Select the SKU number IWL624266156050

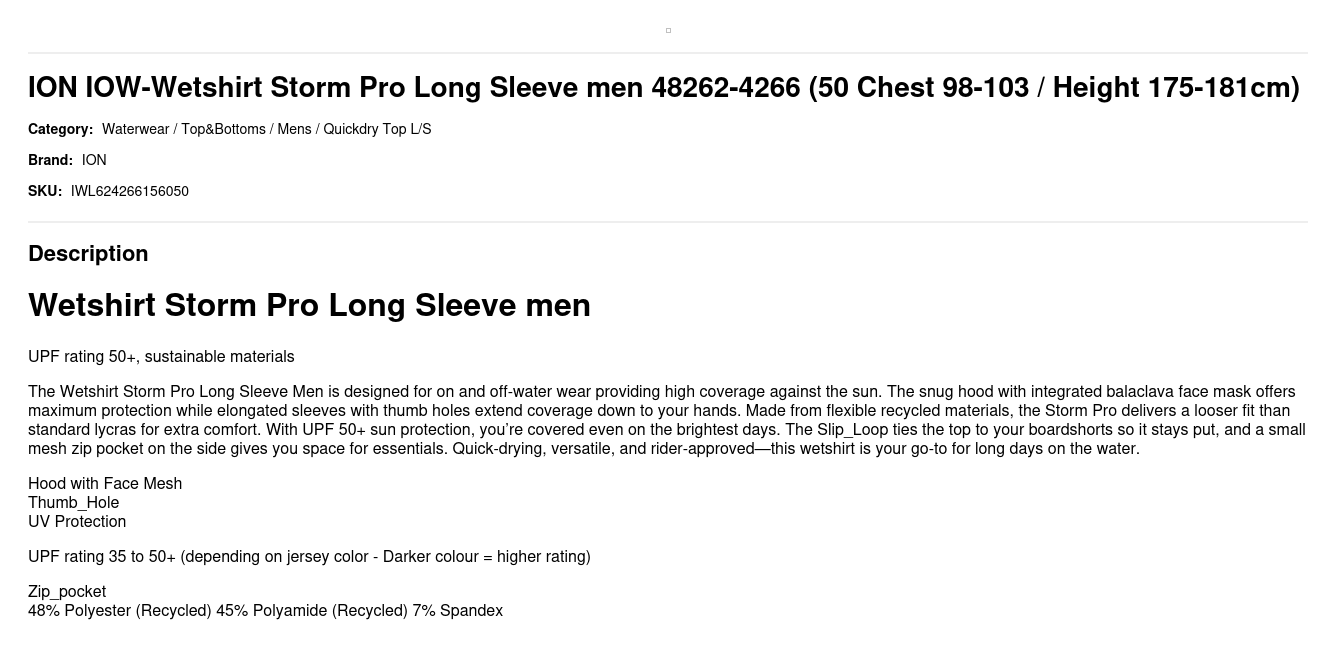click(130, 191)
